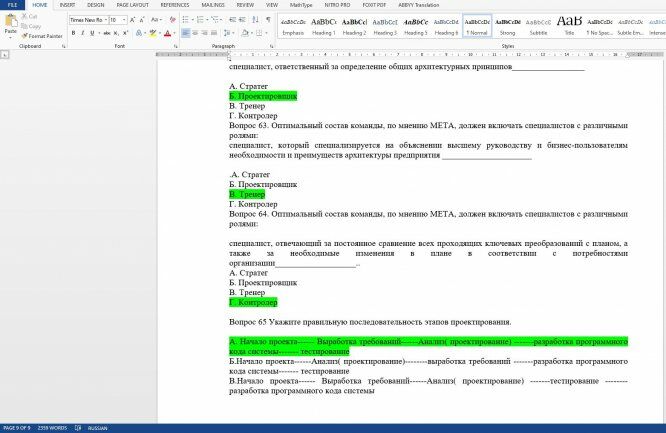This screenshot has height=433, width=666.
Task: Switch to the INSERT tab
Action: pyautogui.click(x=67, y=5)
